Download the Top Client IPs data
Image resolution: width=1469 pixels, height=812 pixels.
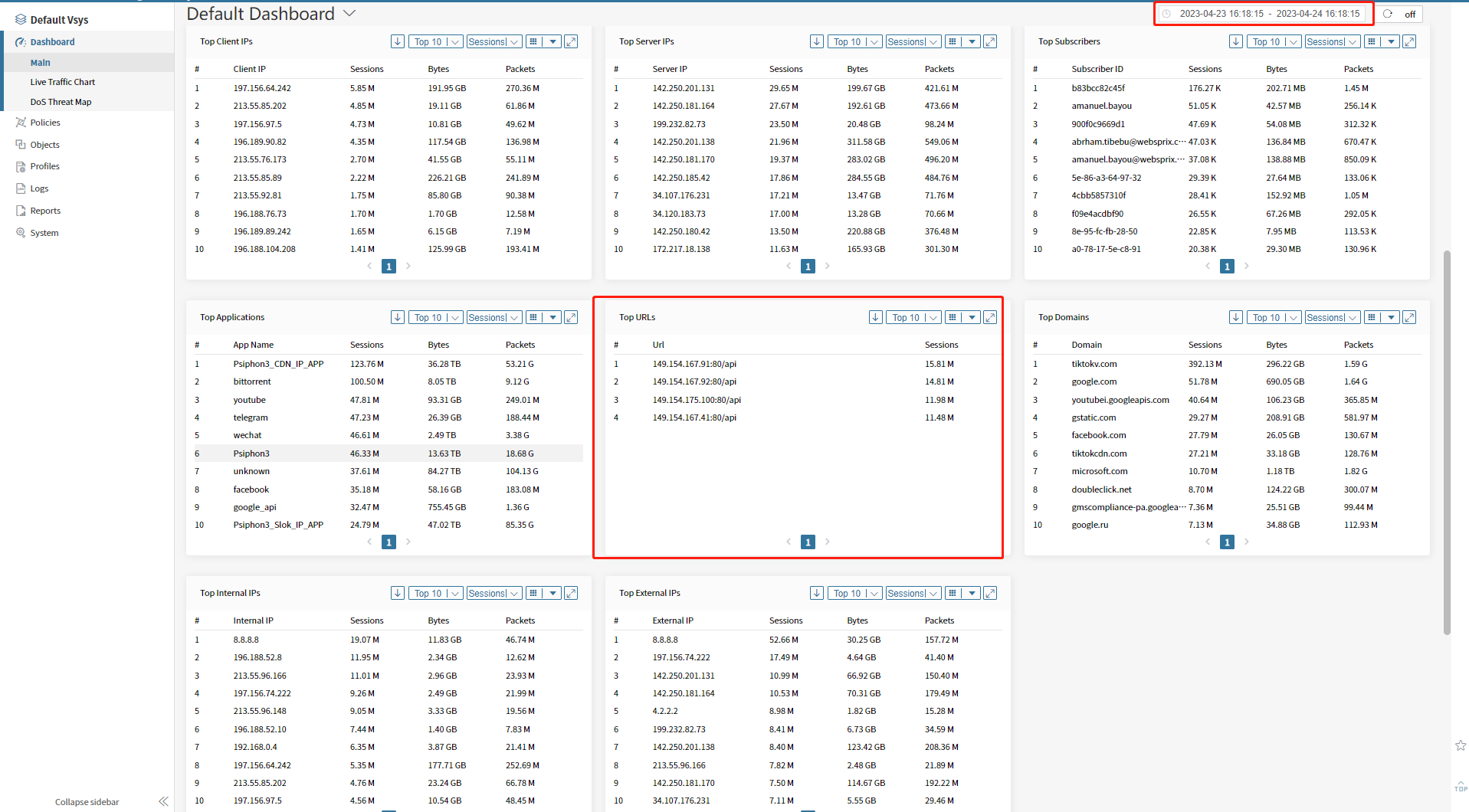click(x=397, y=41)
